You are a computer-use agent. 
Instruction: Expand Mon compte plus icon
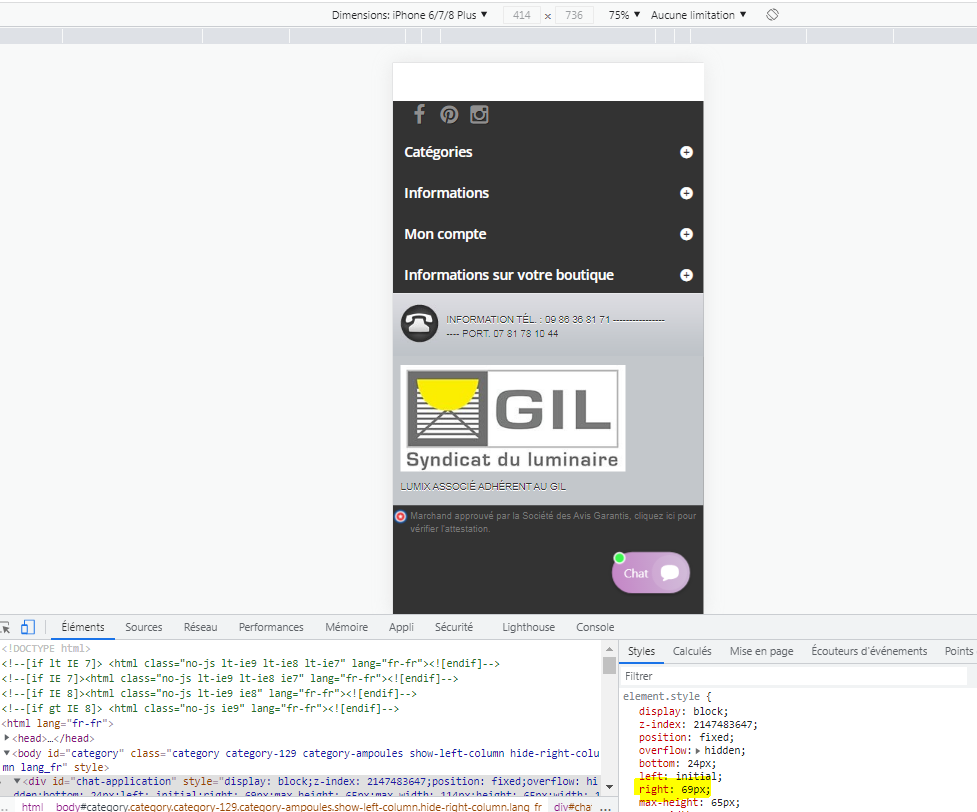pyautogui.click(x=686, y=234)
